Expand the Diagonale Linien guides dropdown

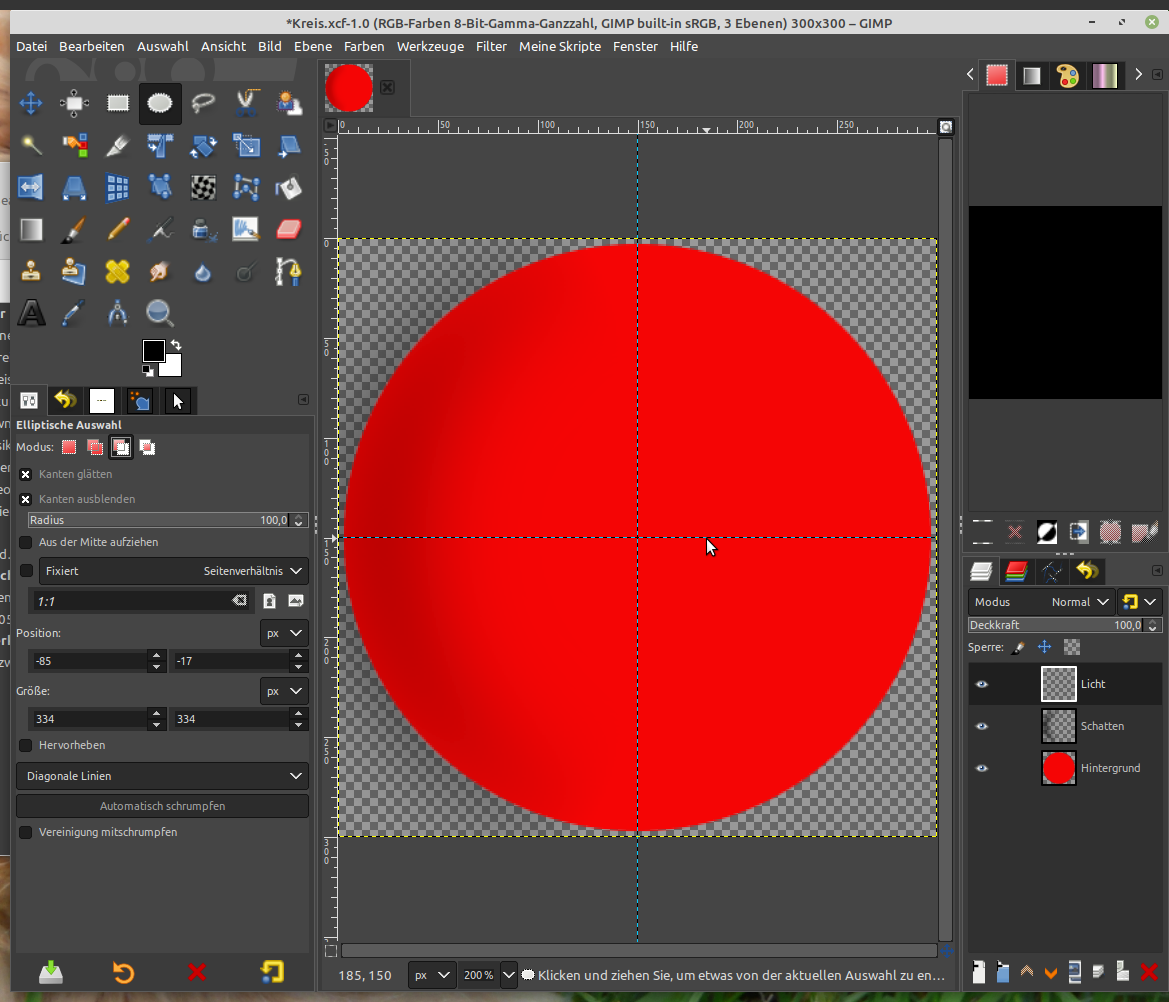click(x=162, y=776)
